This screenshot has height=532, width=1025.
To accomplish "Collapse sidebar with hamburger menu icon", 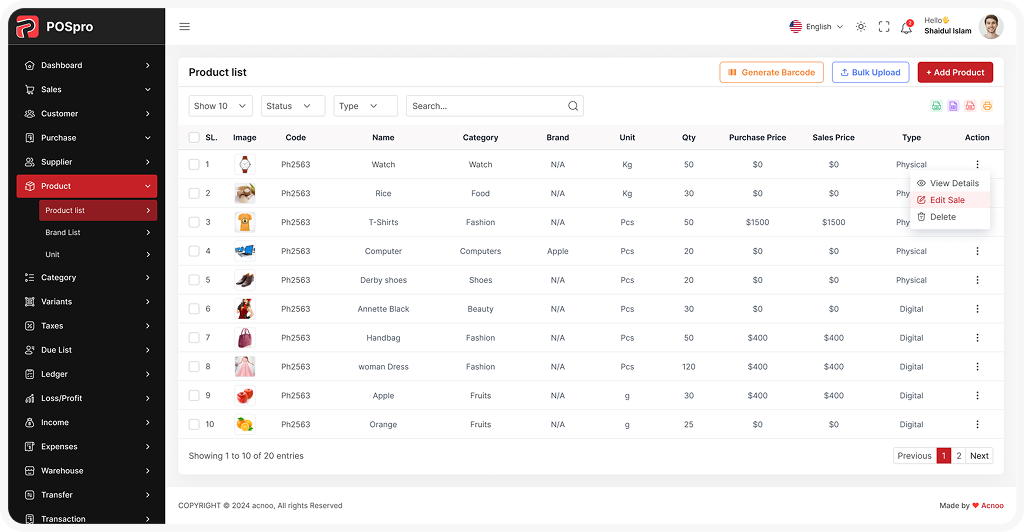I will click(x=184, y=27).
